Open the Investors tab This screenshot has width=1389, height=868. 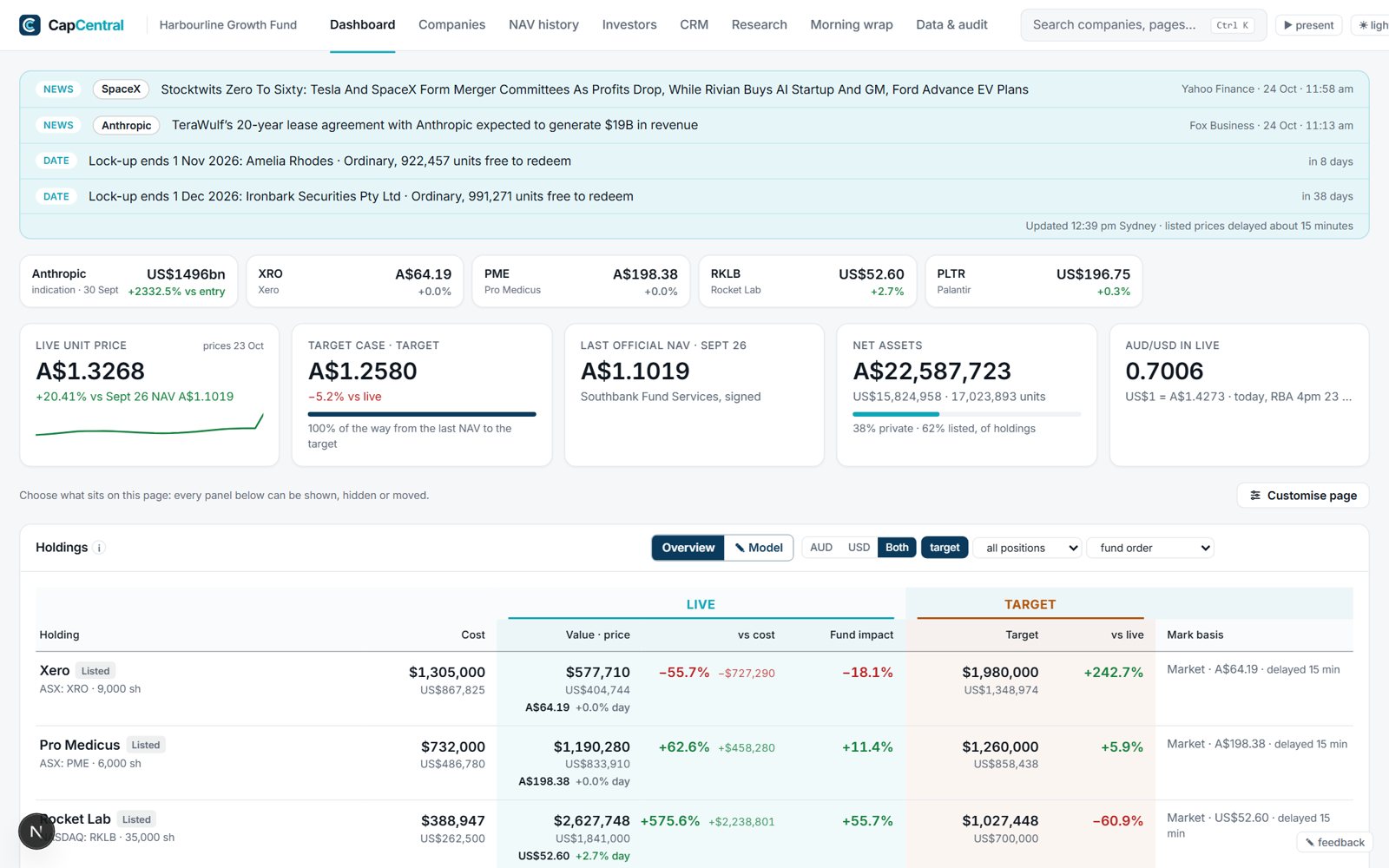[629, 25]
